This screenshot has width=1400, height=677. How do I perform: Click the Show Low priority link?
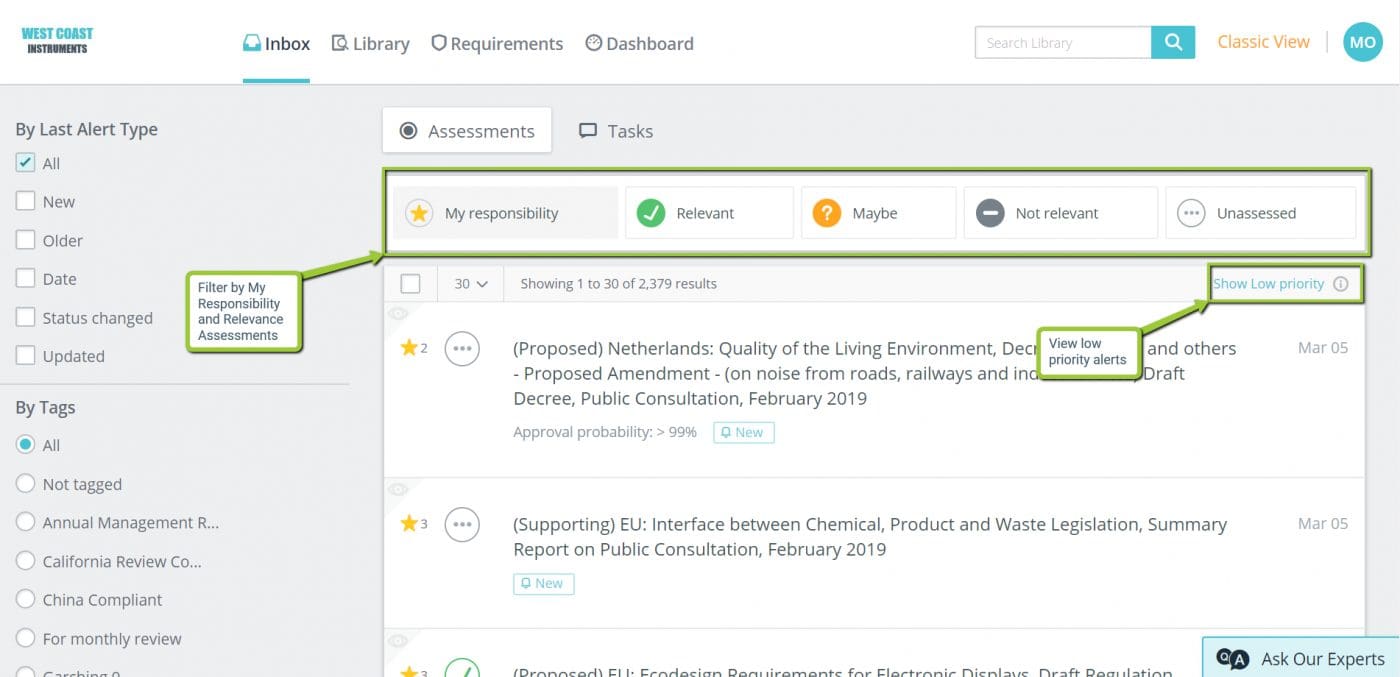(x=1268, y=284)
